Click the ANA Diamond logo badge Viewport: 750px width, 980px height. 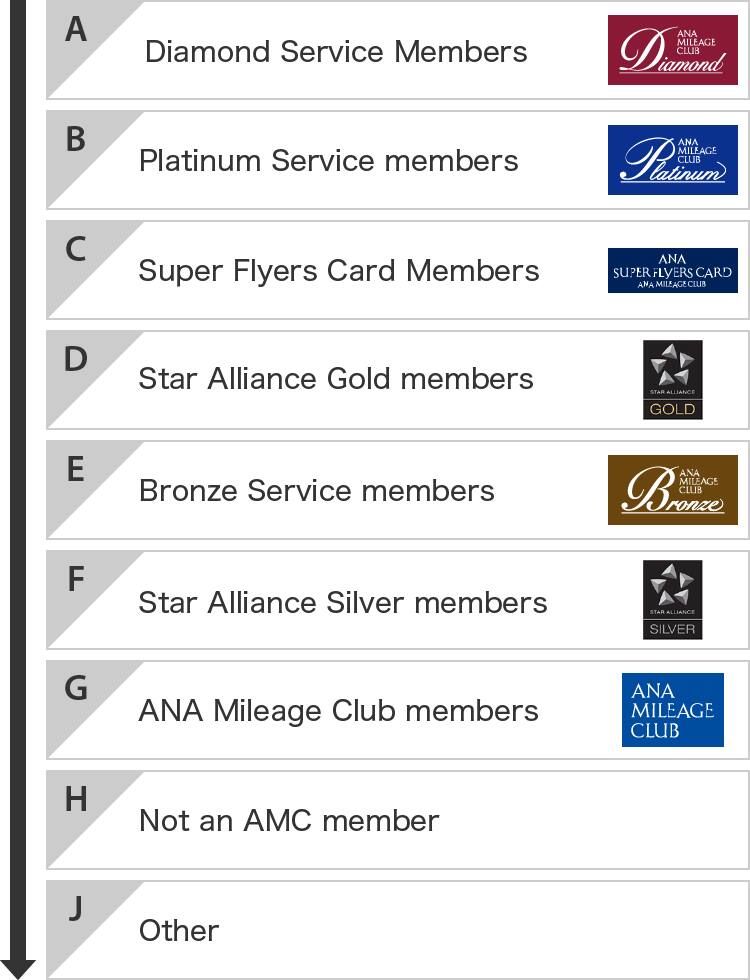pyautogui.click(x=672, y=50)
